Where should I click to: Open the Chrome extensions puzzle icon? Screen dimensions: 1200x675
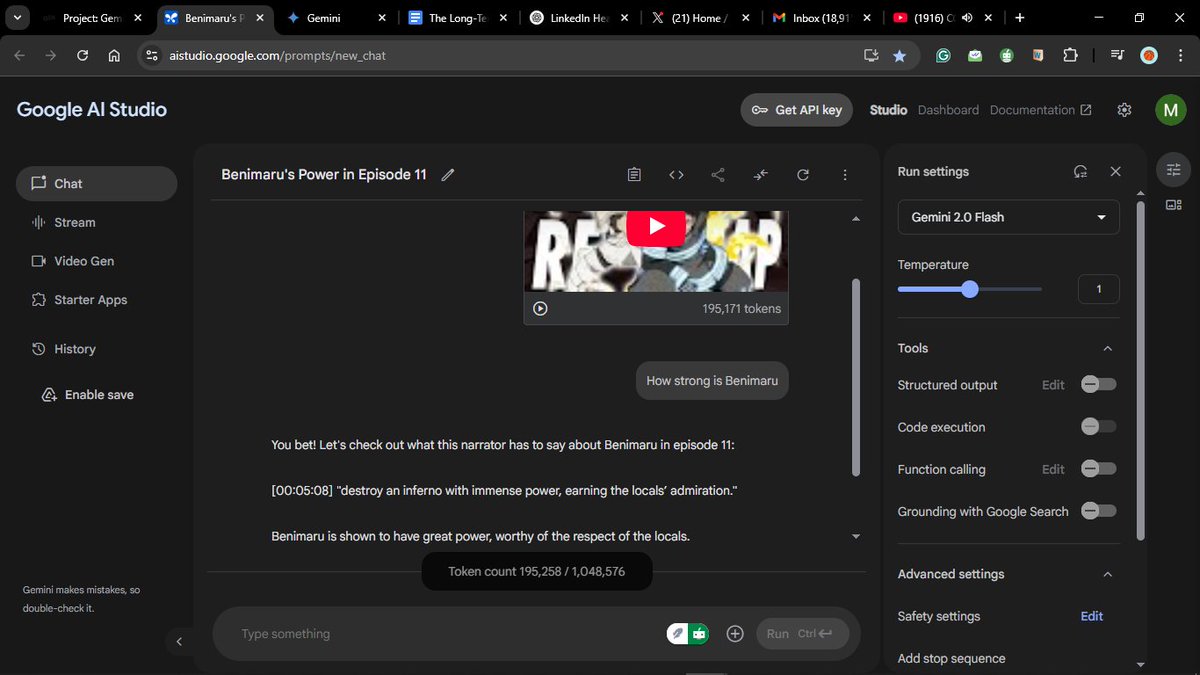tap(1071, 56)
